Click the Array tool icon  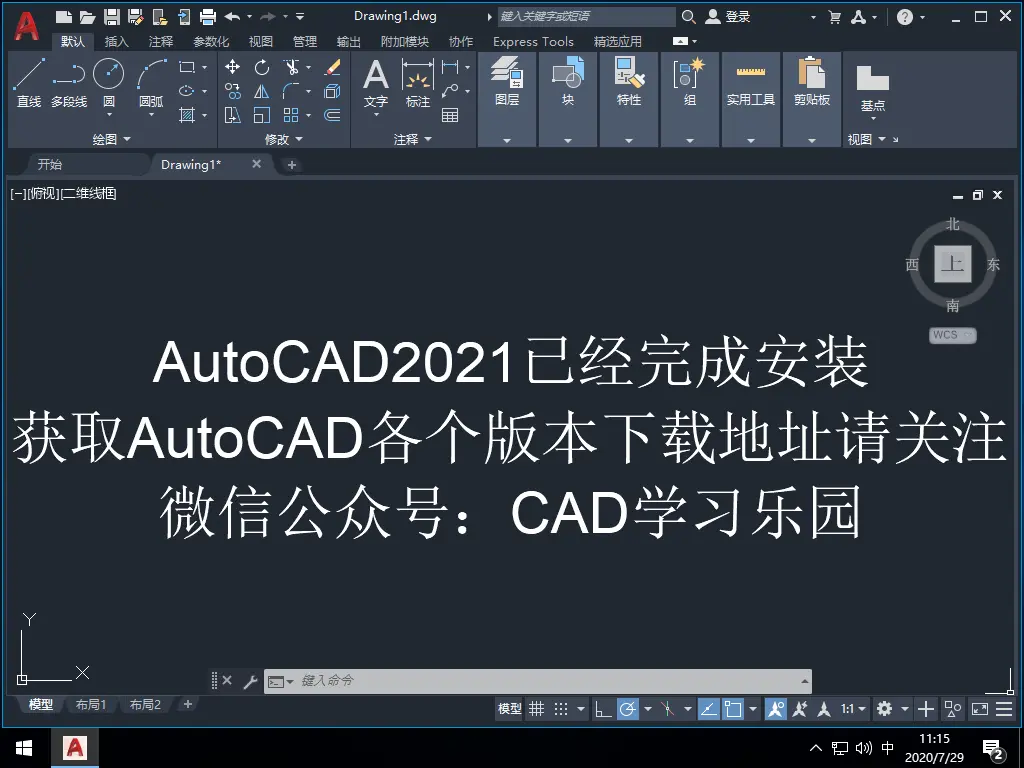click(291, 116)
